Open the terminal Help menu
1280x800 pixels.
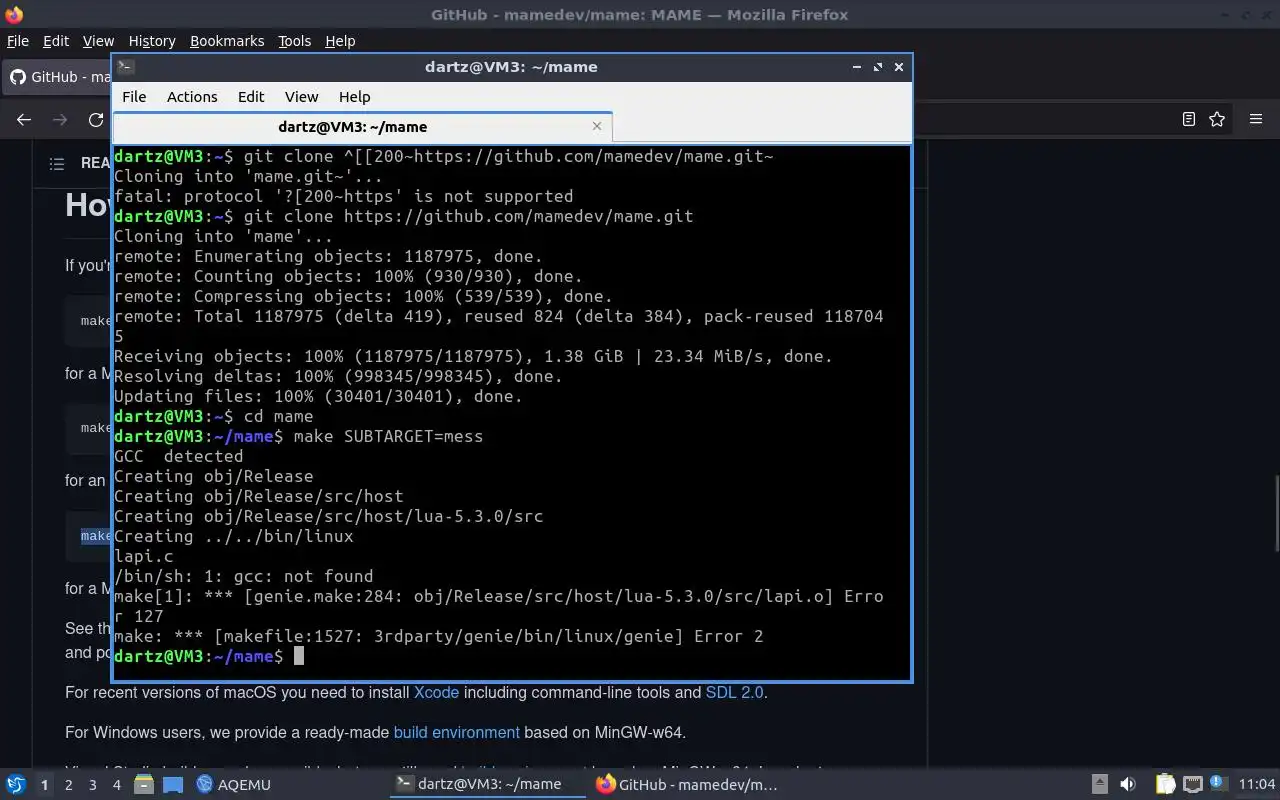354,97
